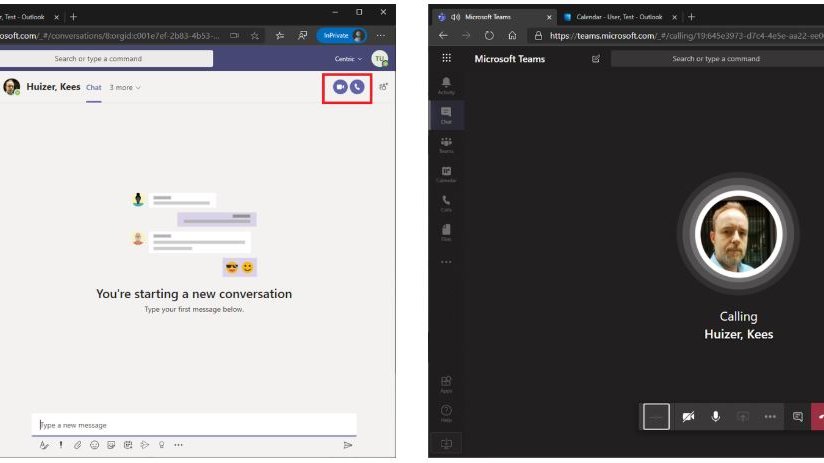Click the share content button in call controls
This screenshot has width=824, height=463.
743,417
